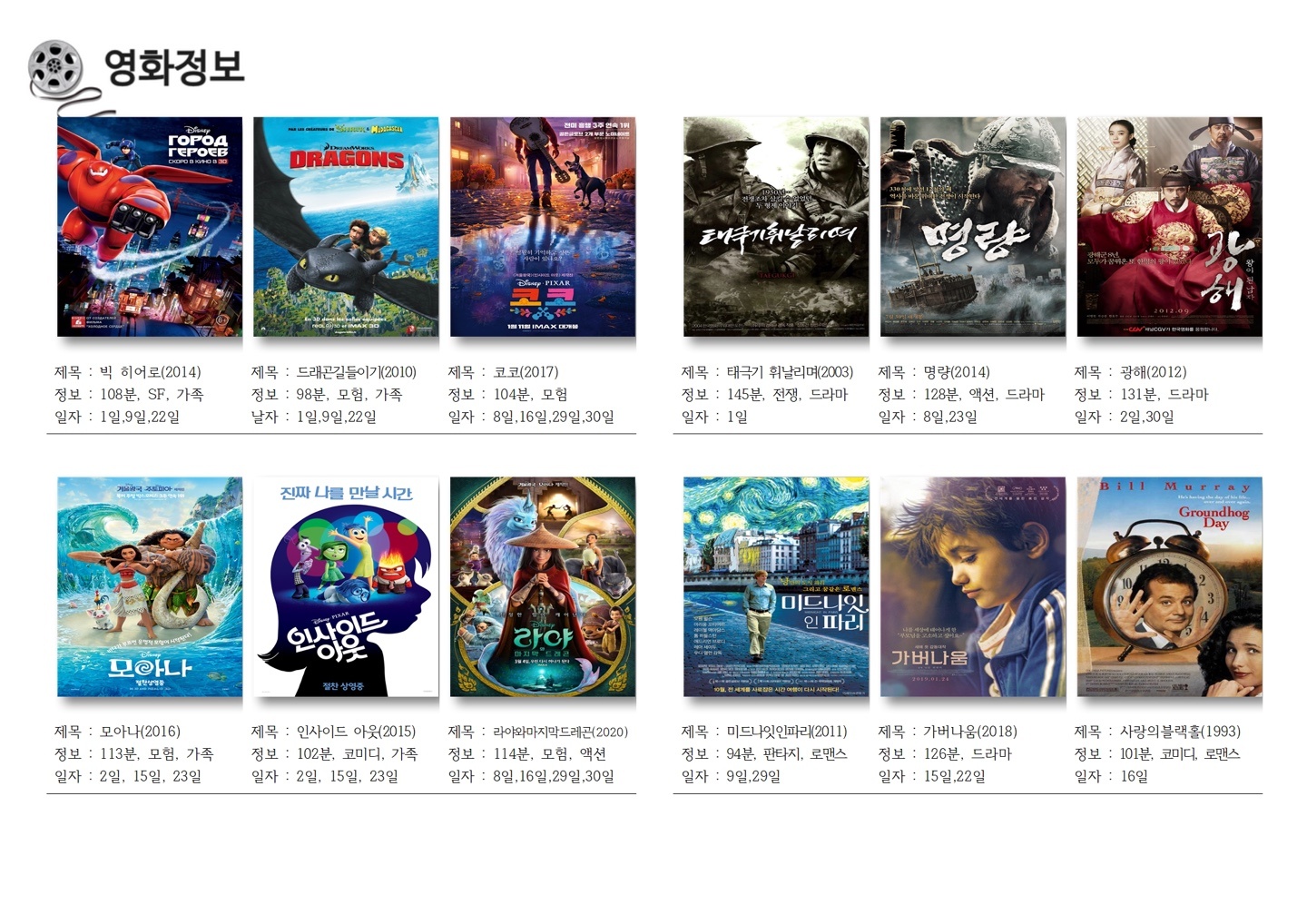Click info text 102분, 코미디, 가족

pos(358,754)
